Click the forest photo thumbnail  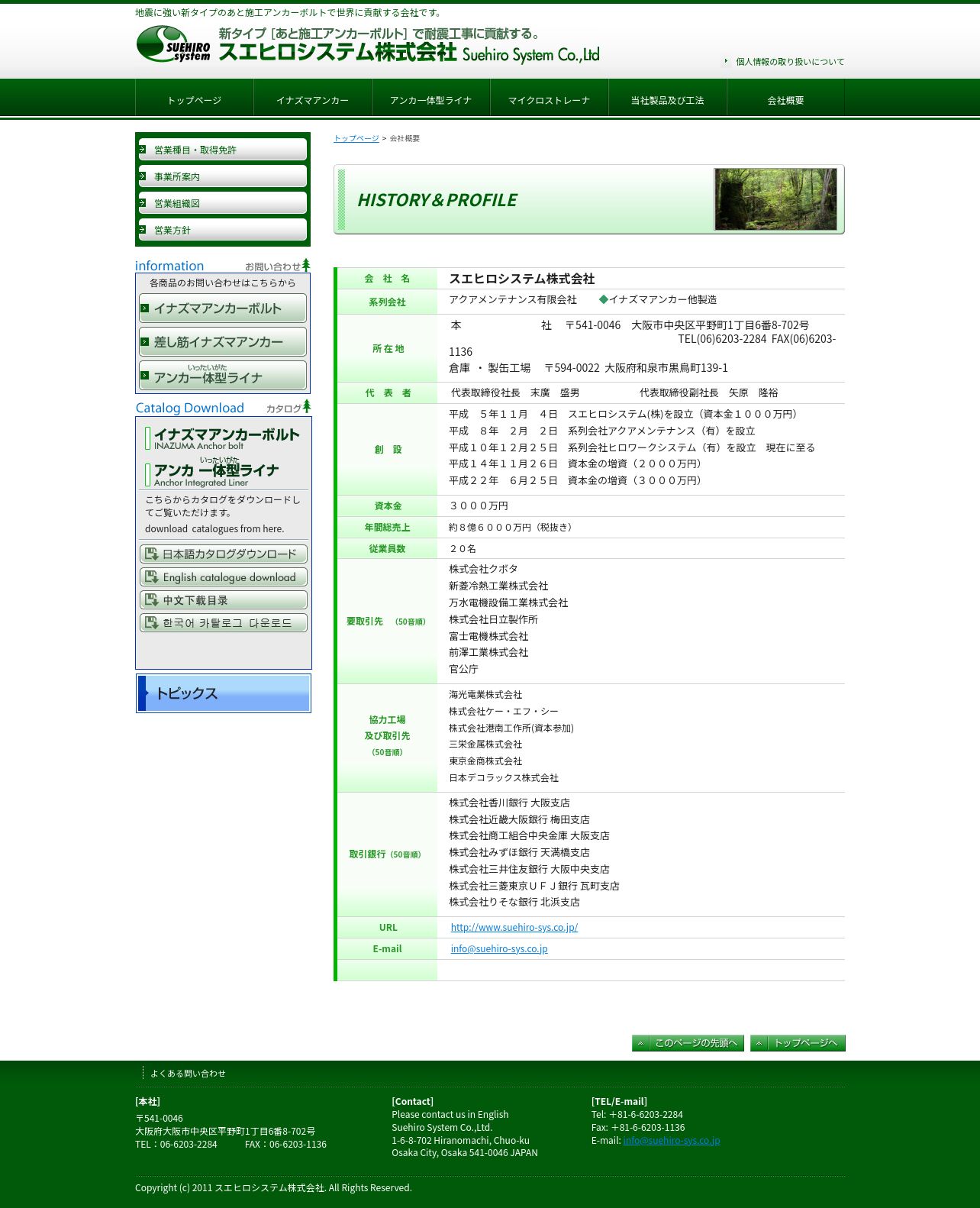coord(775,199)
